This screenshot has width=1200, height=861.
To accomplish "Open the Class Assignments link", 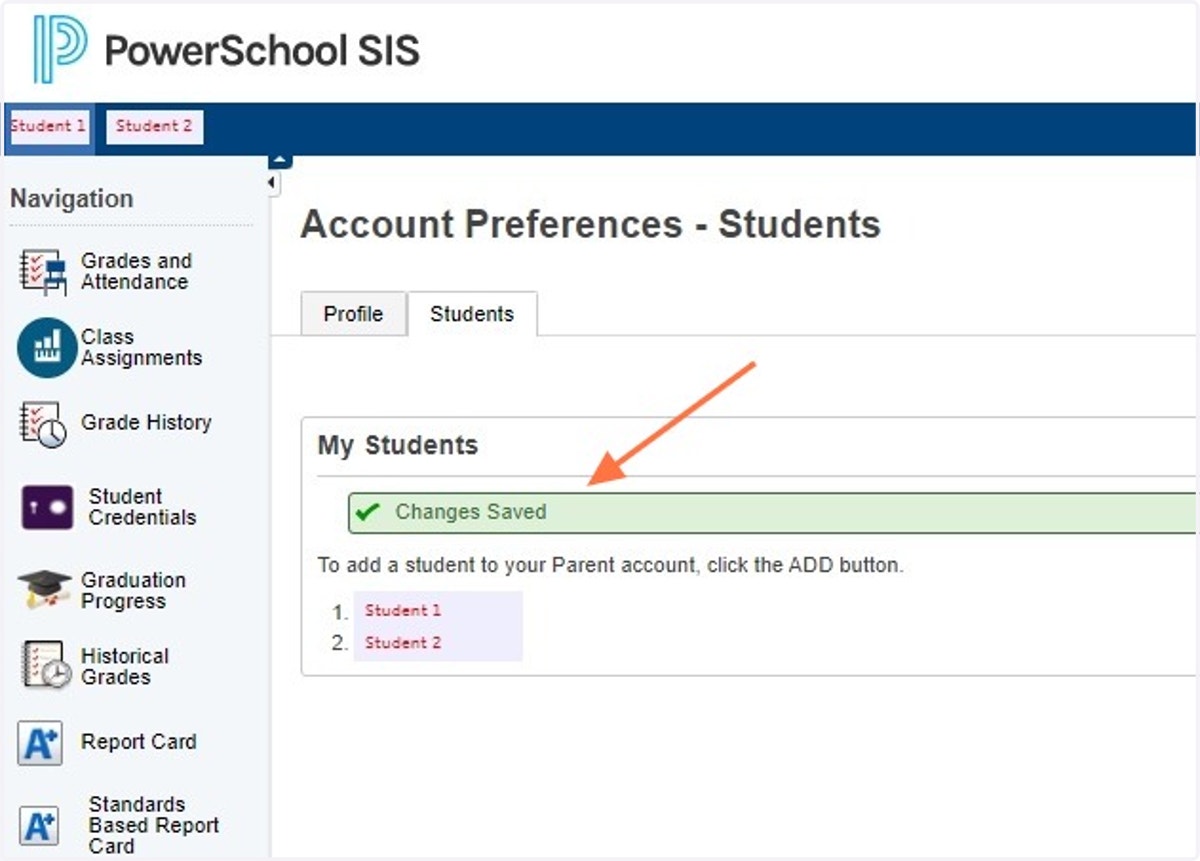I will click(x=141, y=347).
